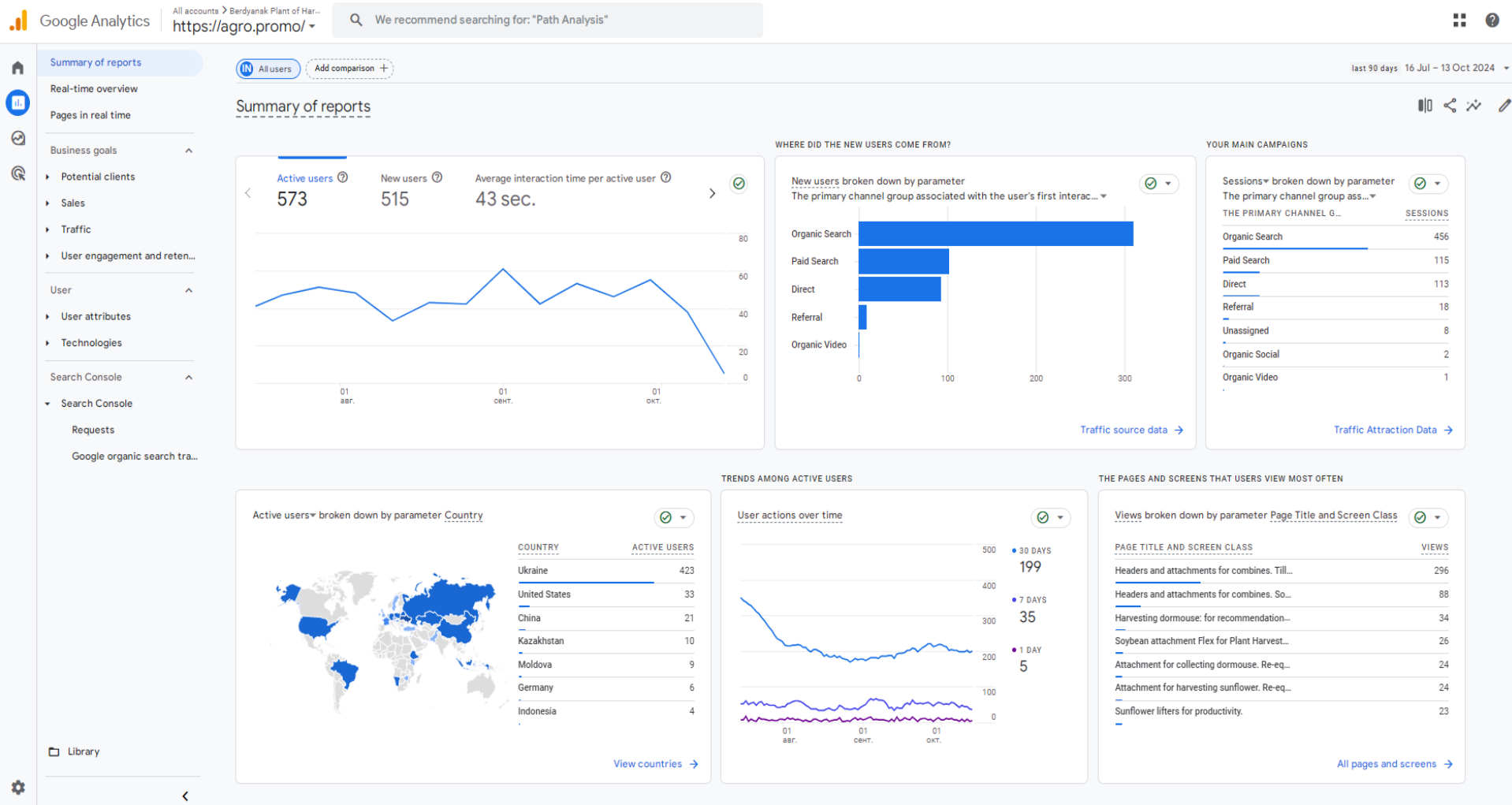
Task: Open property selector https://agro.promo/ dropdown
Action: coord(244,26)
